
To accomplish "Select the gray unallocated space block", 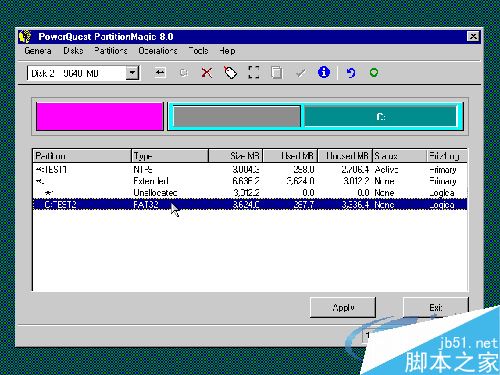I will pyautogui.click(x=237, y=116).
